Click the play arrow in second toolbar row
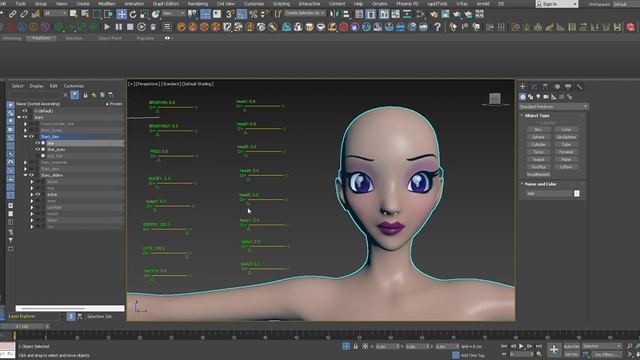 pos(107,27)
